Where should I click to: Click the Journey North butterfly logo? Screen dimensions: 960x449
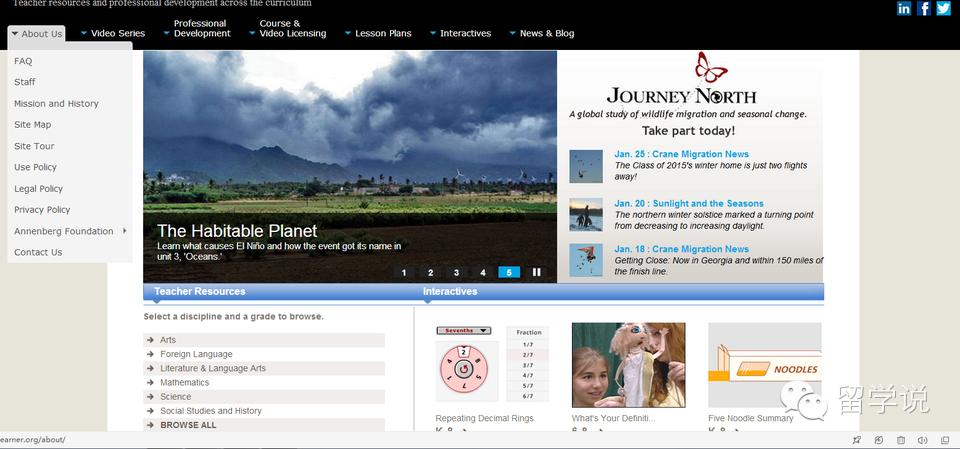click(x=710, y=68)
